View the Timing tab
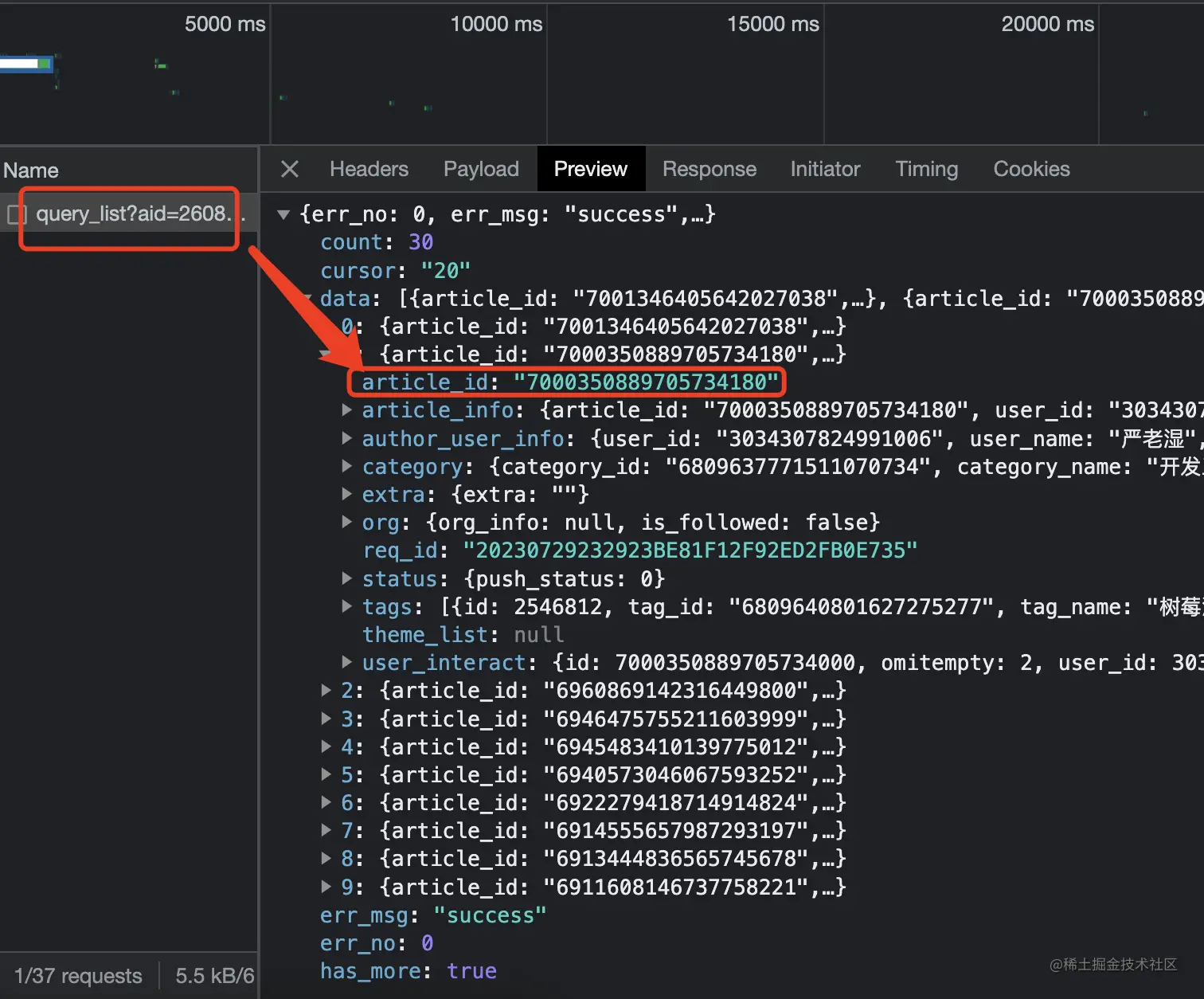Screen dimensions: 1204x999 [926, 169]
